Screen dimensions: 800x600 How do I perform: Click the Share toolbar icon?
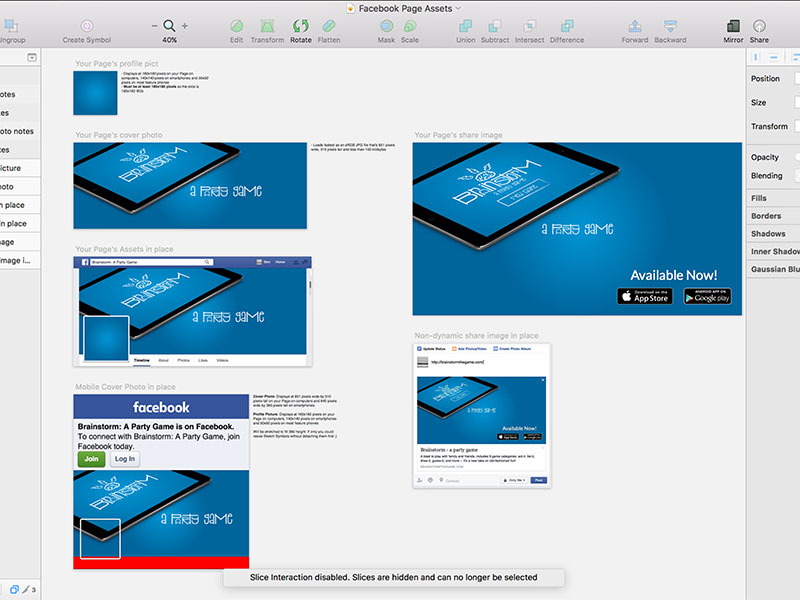point(760,26)
